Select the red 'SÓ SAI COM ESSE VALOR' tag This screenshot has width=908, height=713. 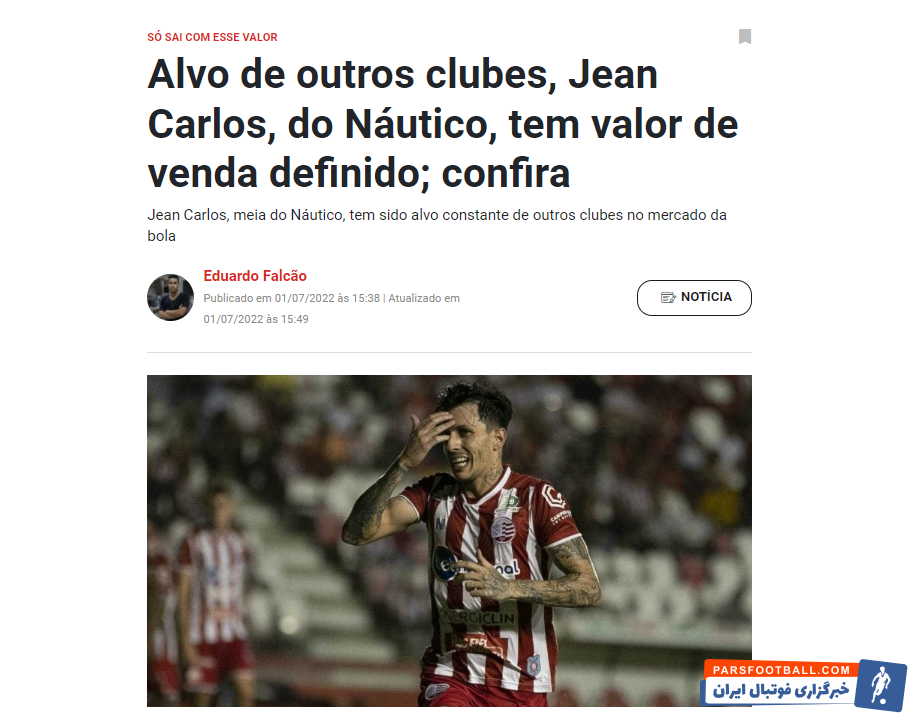click(x=212, y=37)
